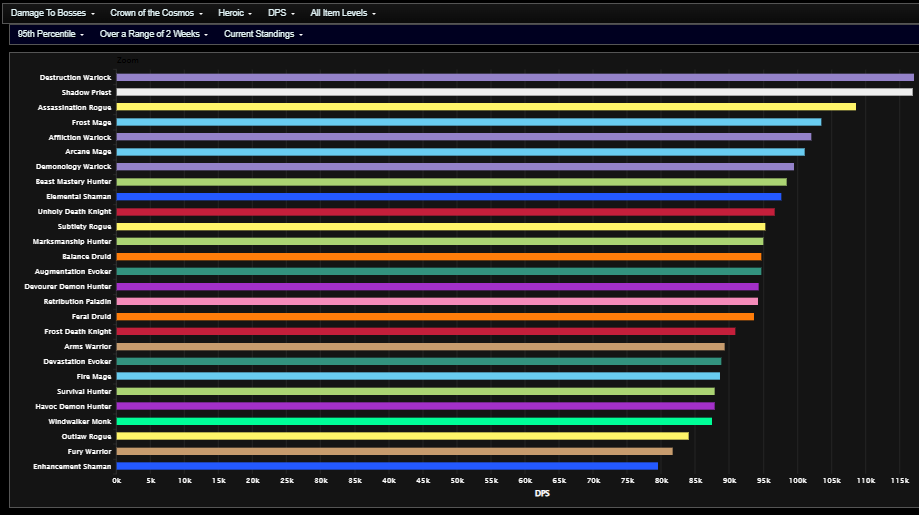Click the Unholy Death Knight label

click(x=74, y=212)
